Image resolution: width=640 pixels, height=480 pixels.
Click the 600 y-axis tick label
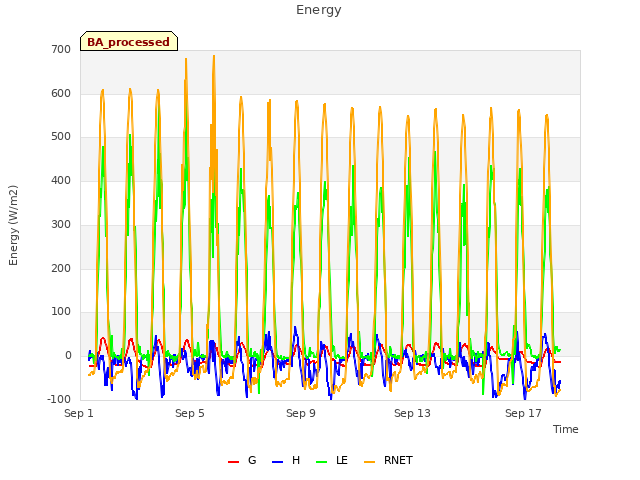point(61,93)
